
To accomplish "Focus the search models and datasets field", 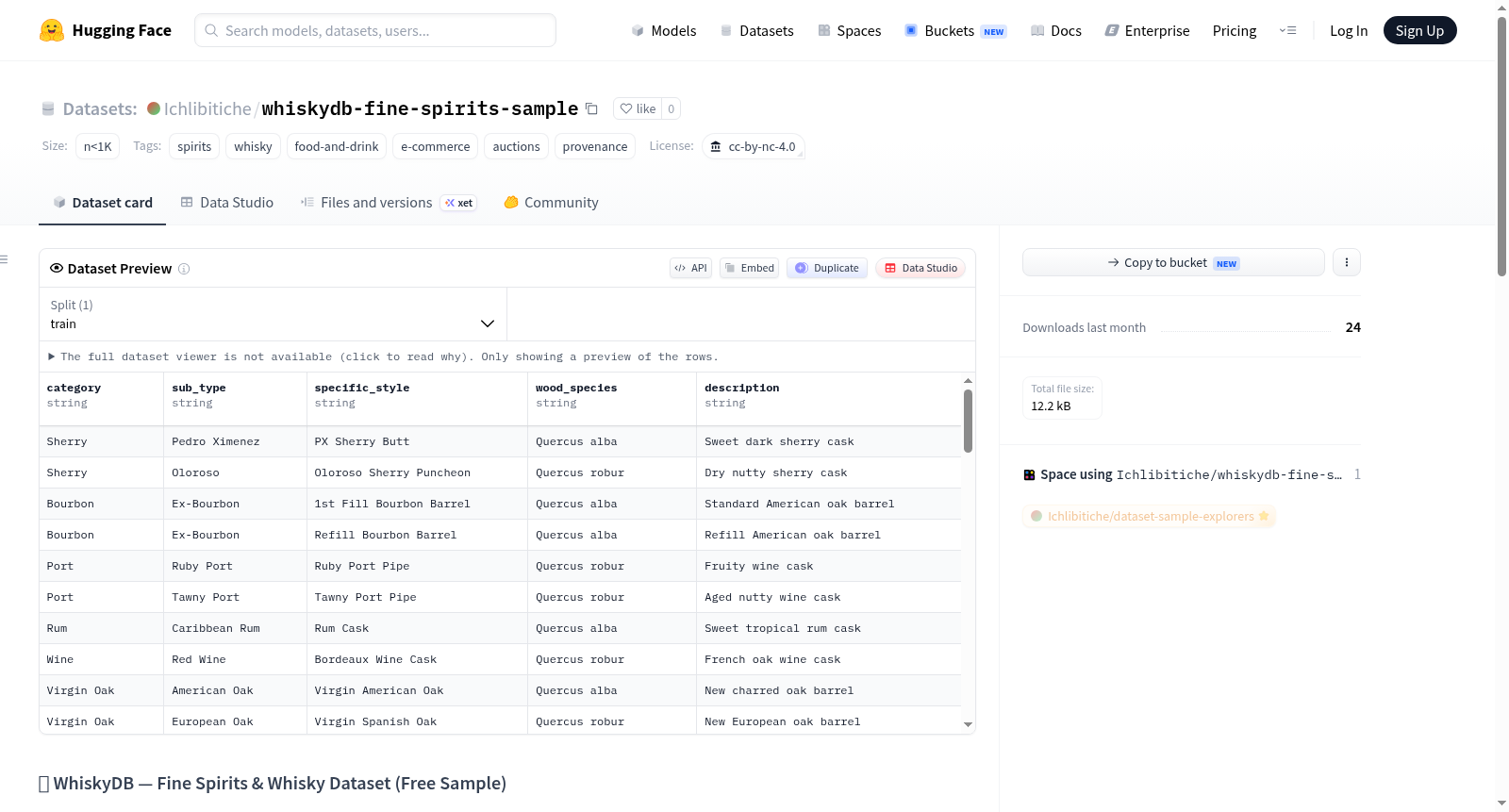I will click(x=375, y=30).
